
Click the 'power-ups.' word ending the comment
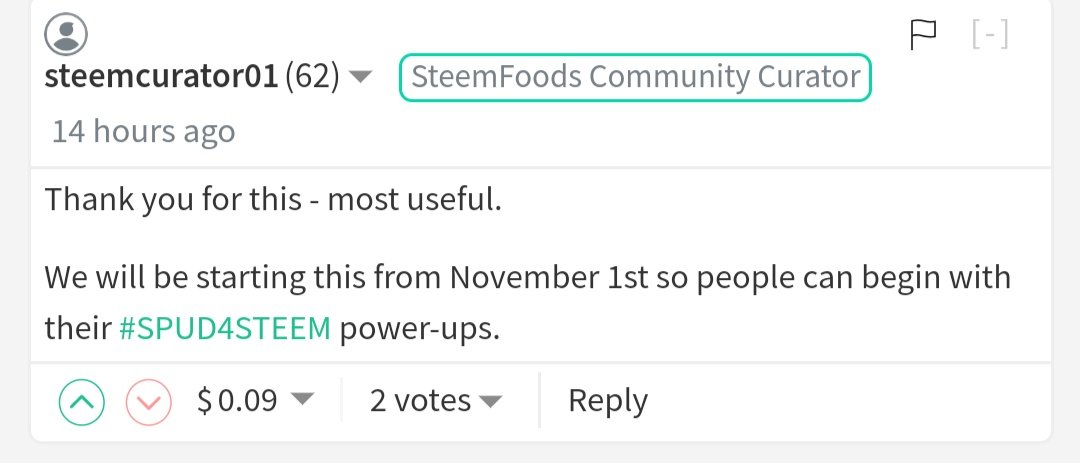pos(419,329)
